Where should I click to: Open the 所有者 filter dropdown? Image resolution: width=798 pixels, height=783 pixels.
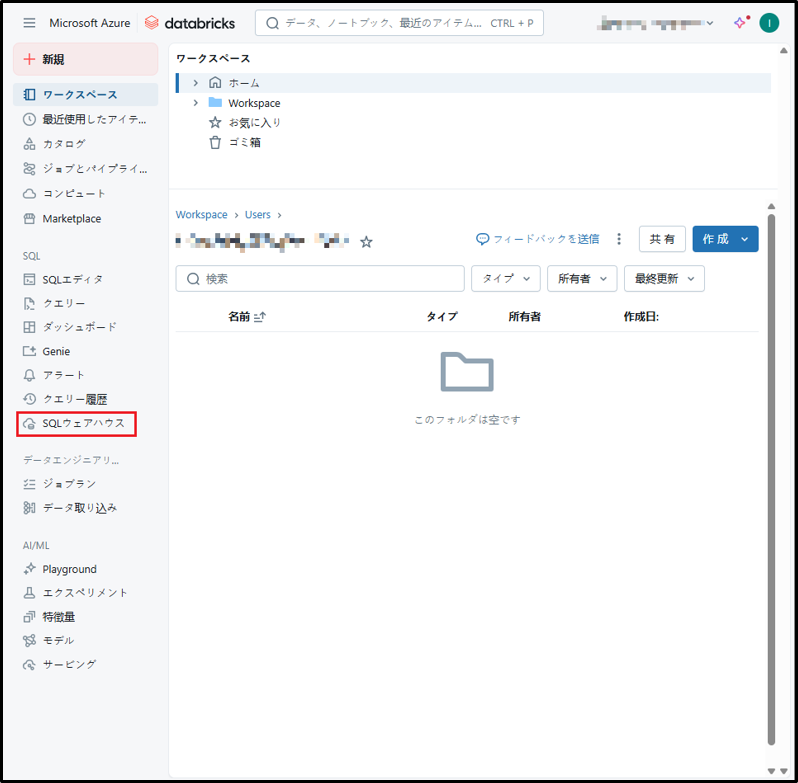(582, 278)
